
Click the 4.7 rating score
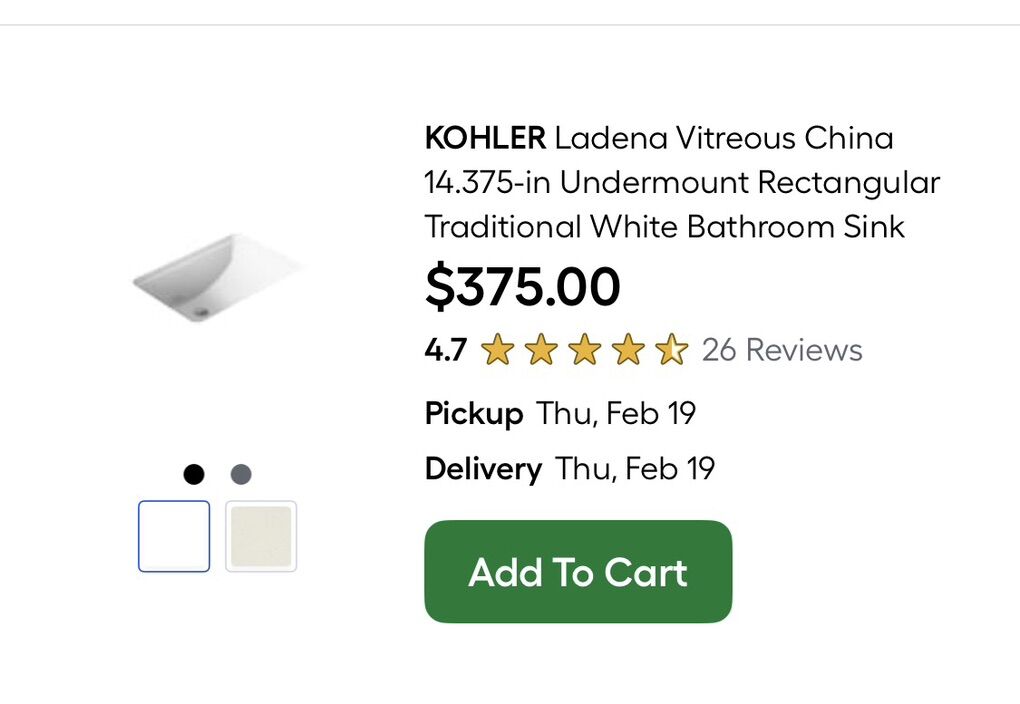(x=445, y=350)
